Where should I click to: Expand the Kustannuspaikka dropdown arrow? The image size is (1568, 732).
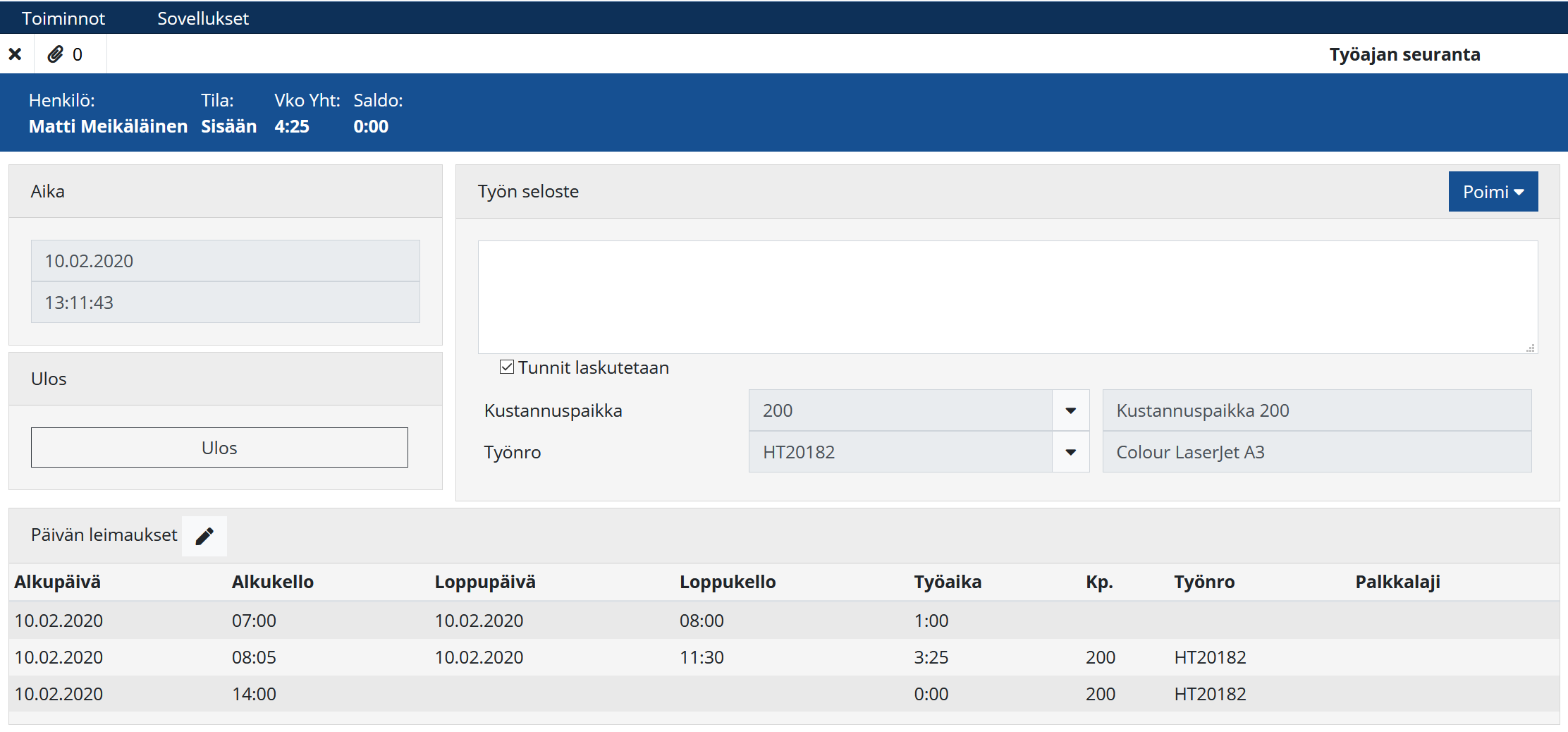pos(1070,410)
